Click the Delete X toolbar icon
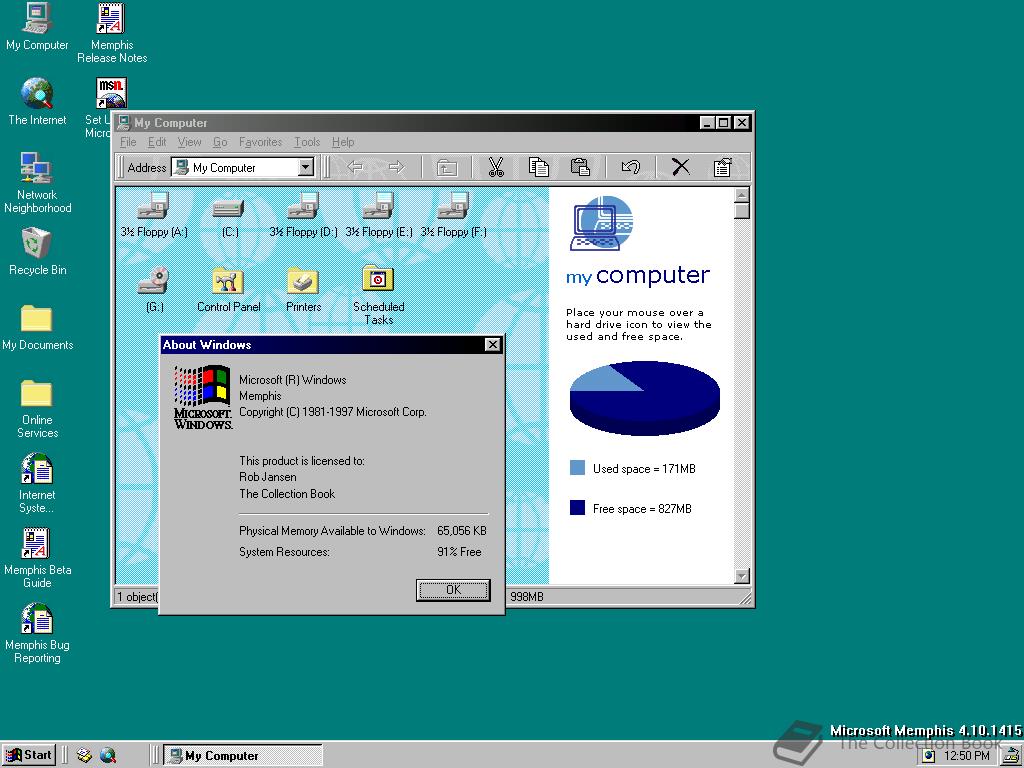The height and width of the screenshot is (768, 1024). (680, 167)
